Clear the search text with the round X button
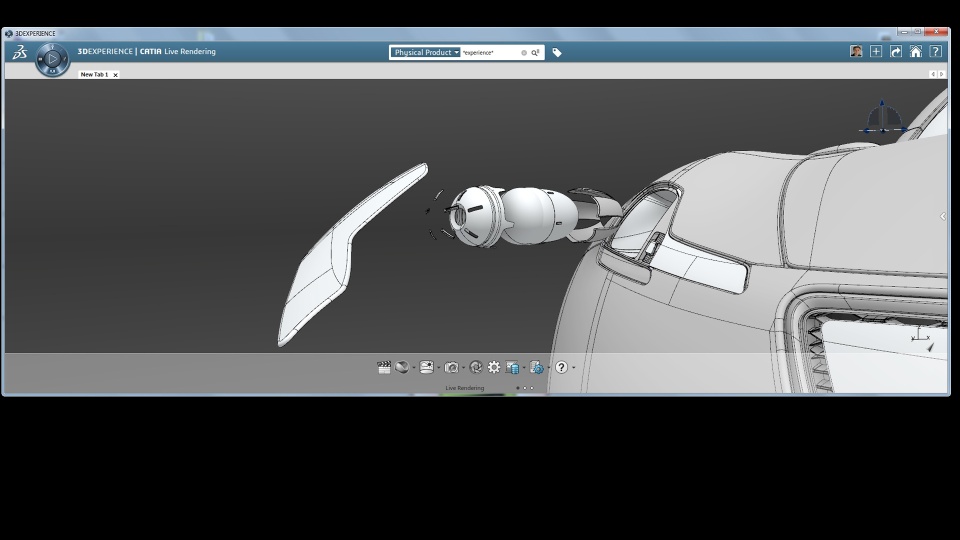960x540 pixels. 524,53
